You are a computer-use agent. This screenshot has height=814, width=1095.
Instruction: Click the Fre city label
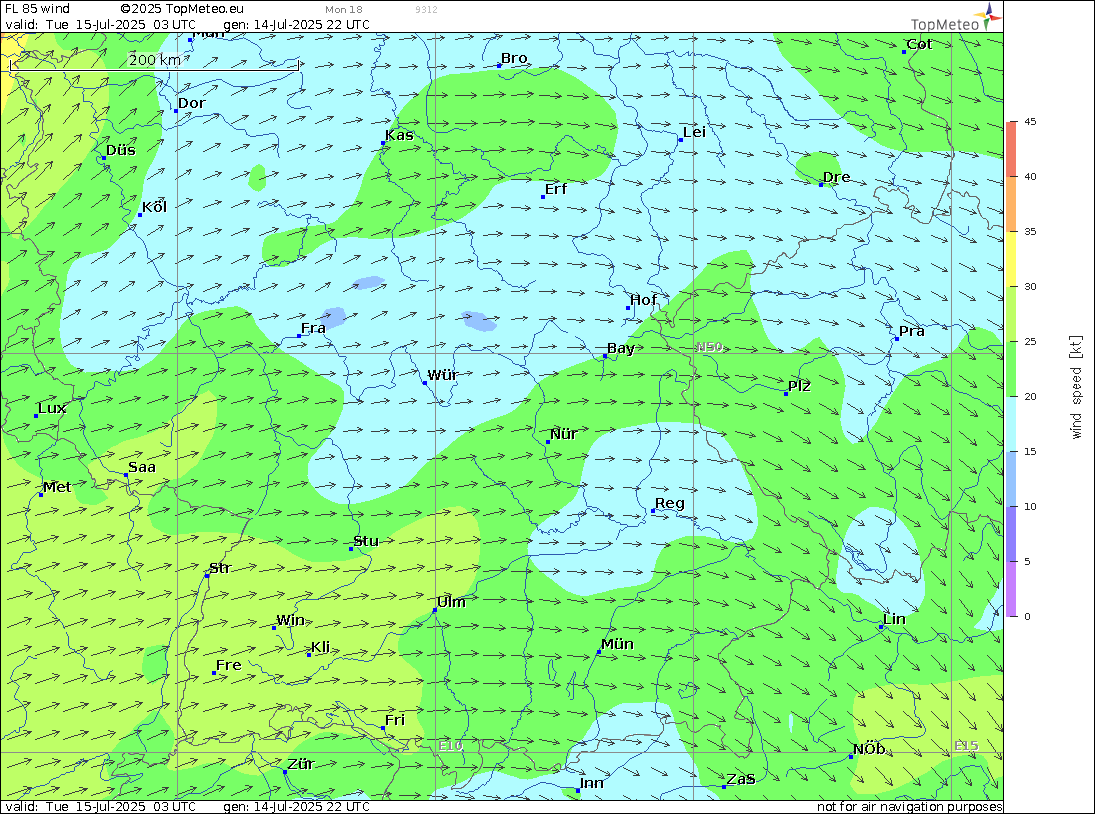[228, 665]
